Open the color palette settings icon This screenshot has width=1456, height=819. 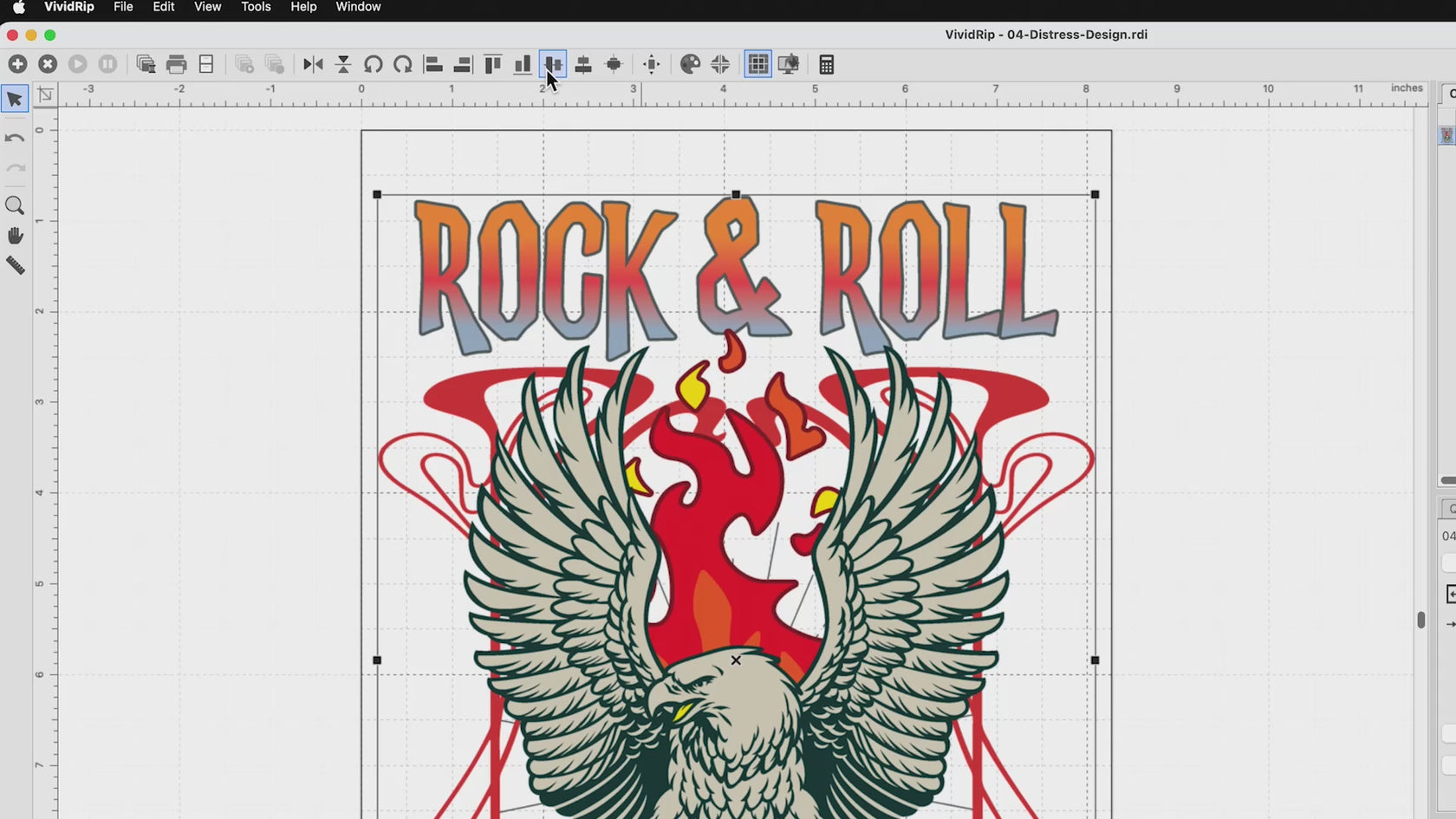coord(690,64)
